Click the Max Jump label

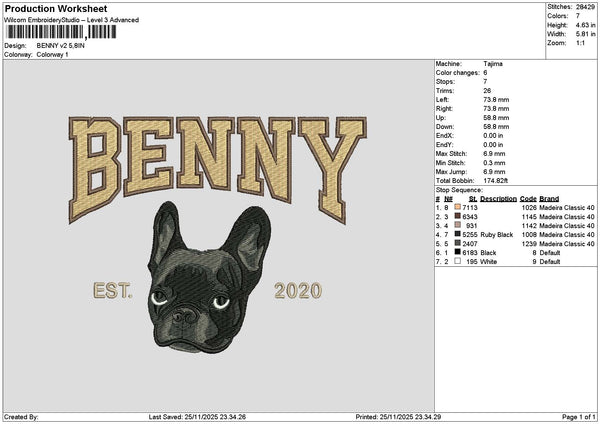(451, 171)
